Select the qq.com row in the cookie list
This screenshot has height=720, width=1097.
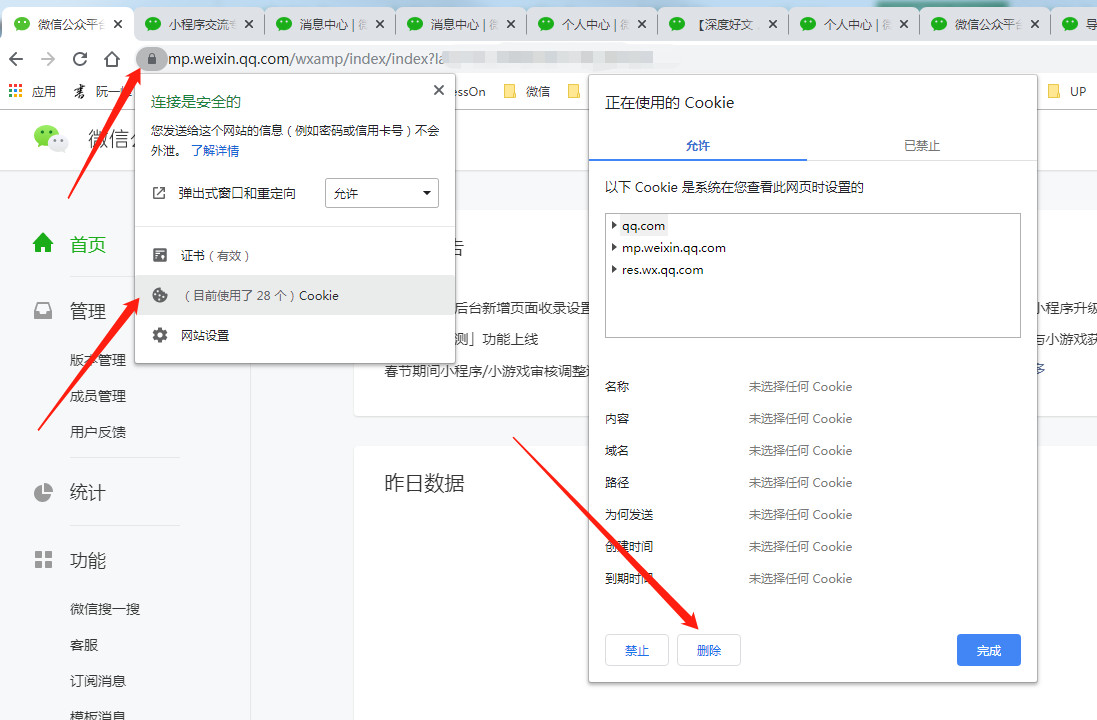(x=643, y=225)
